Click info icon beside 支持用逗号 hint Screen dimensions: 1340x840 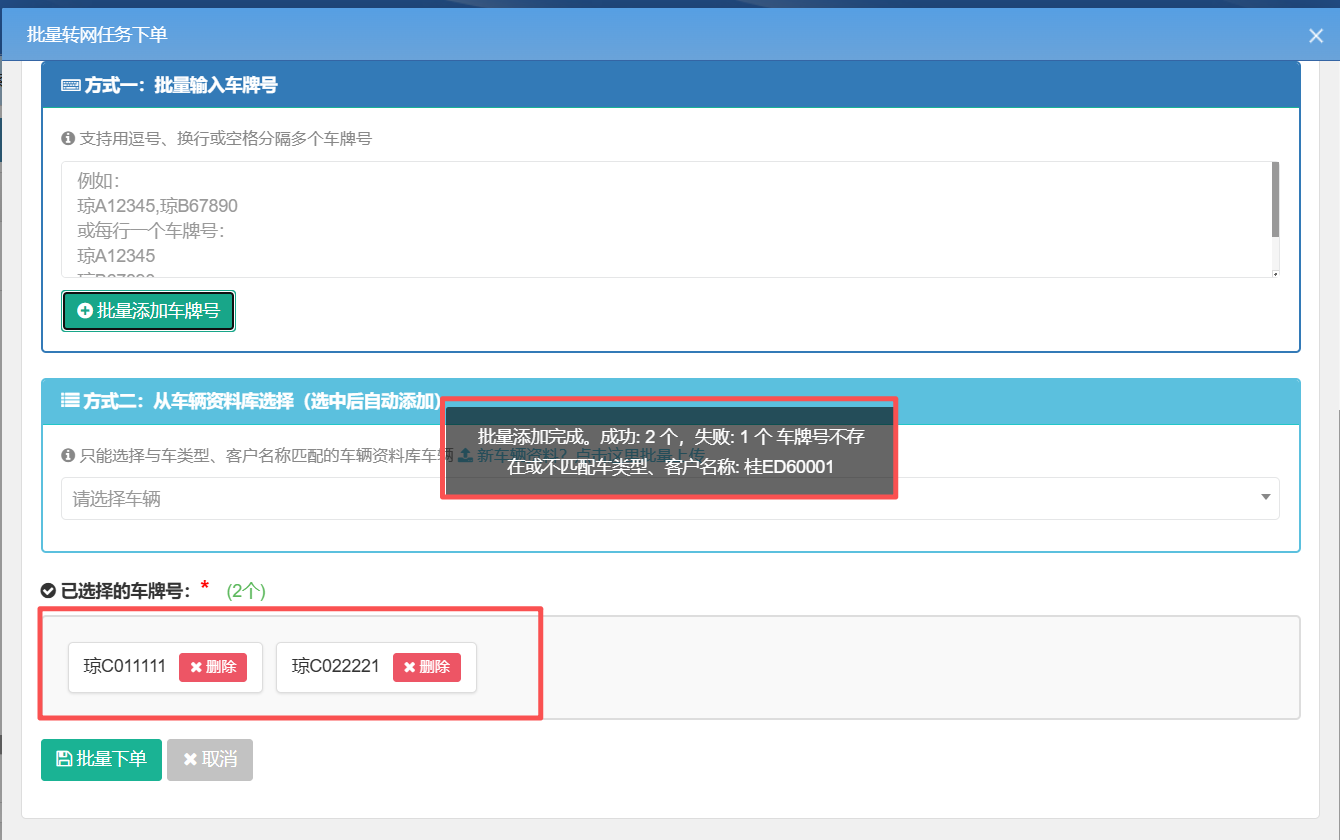tap(68, 138)
